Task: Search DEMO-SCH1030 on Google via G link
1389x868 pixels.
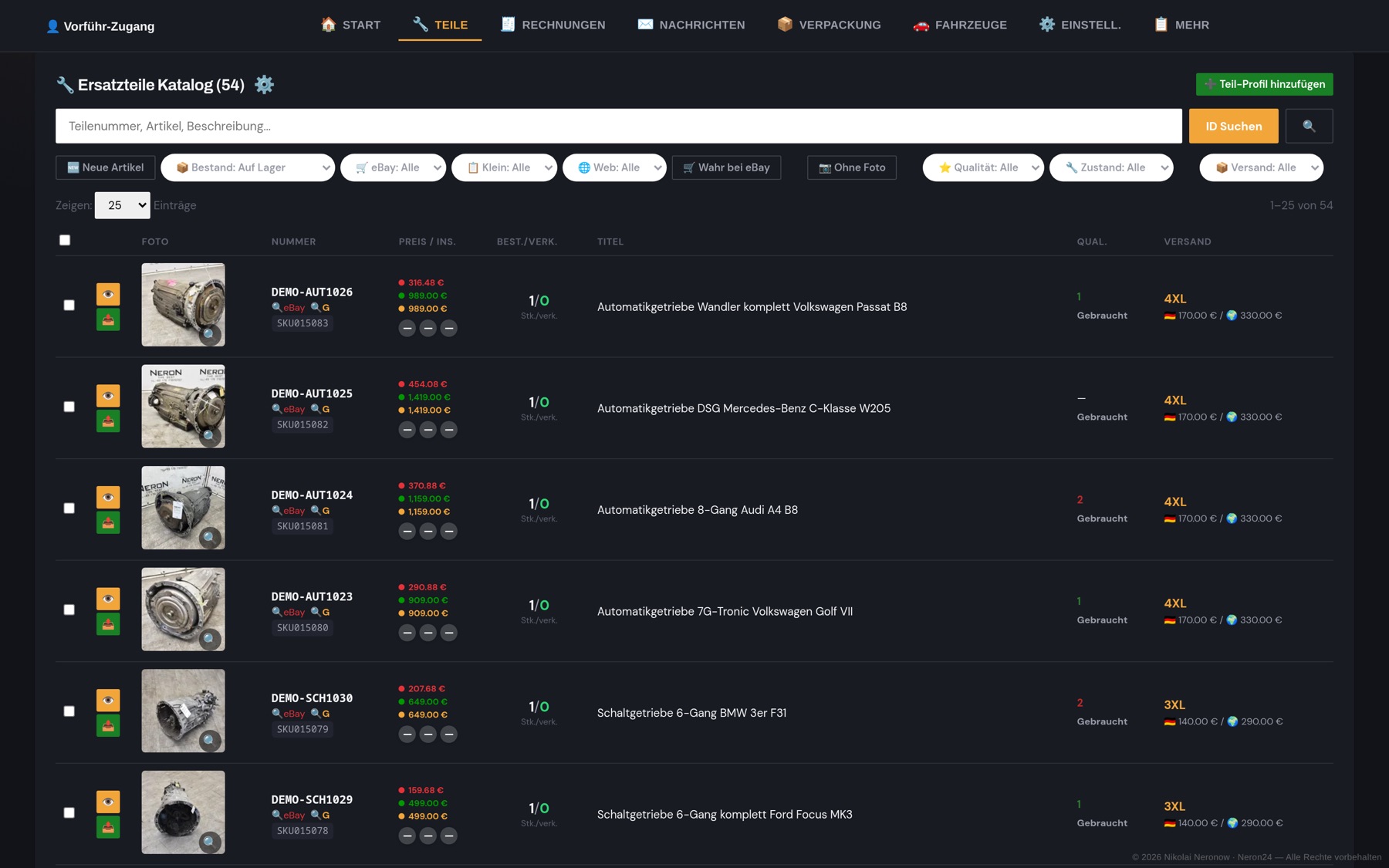Action: tap(320, 714)
